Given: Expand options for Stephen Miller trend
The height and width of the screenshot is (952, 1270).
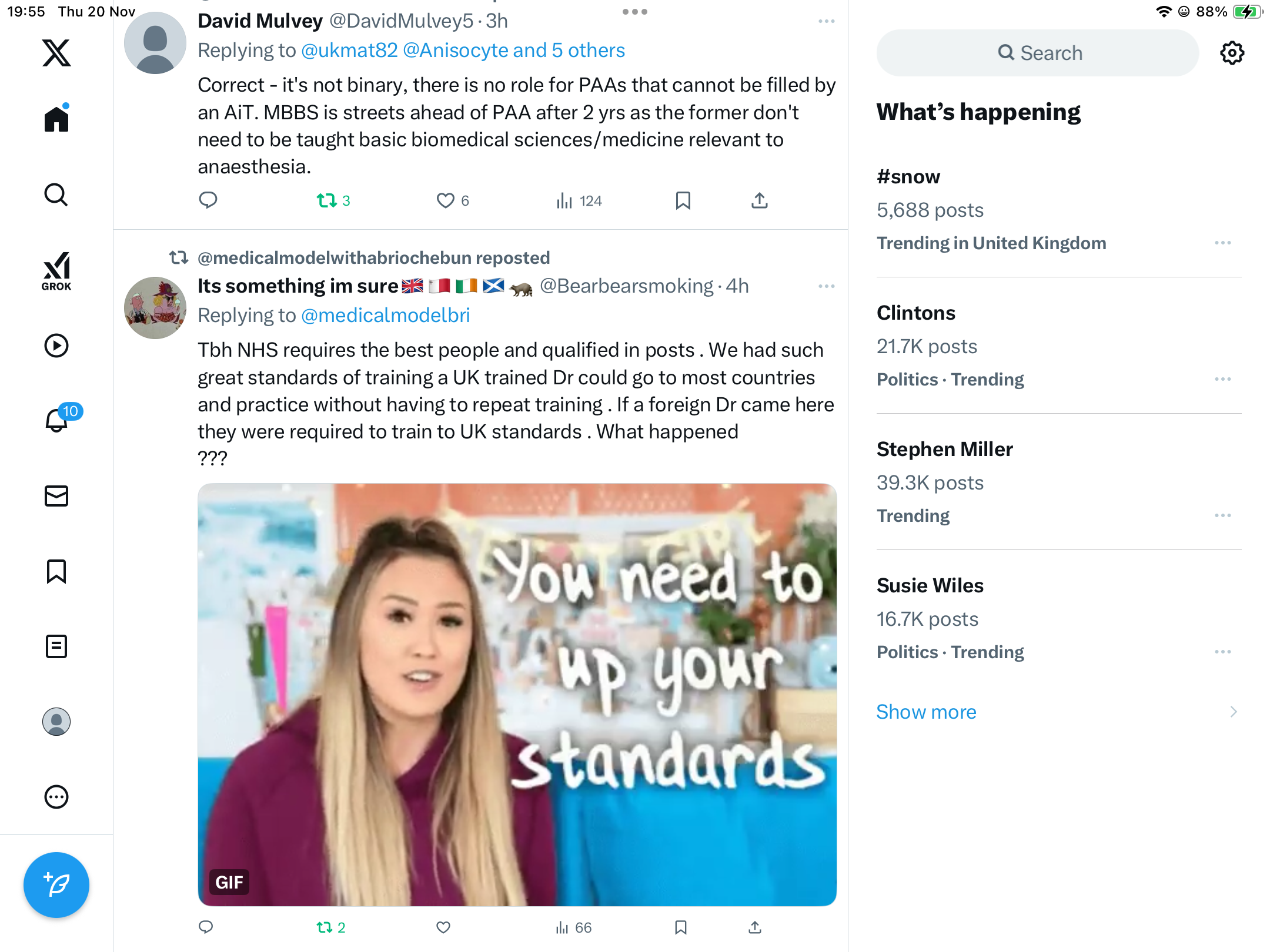Looking at the screenshot, I should click(x=1223, y=515).
